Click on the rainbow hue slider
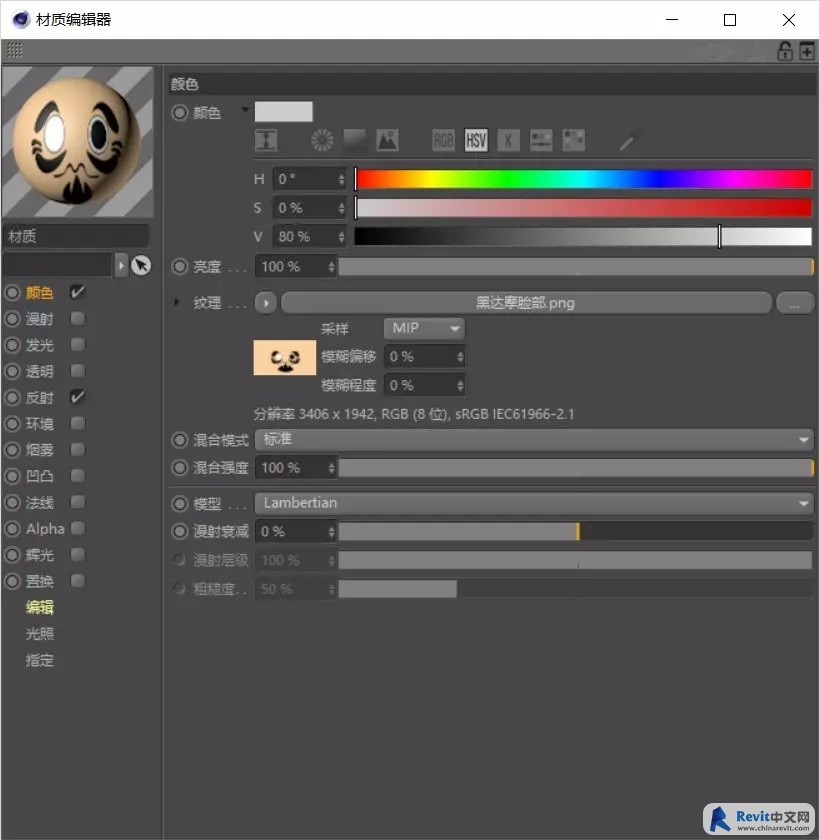 (583, 179)
